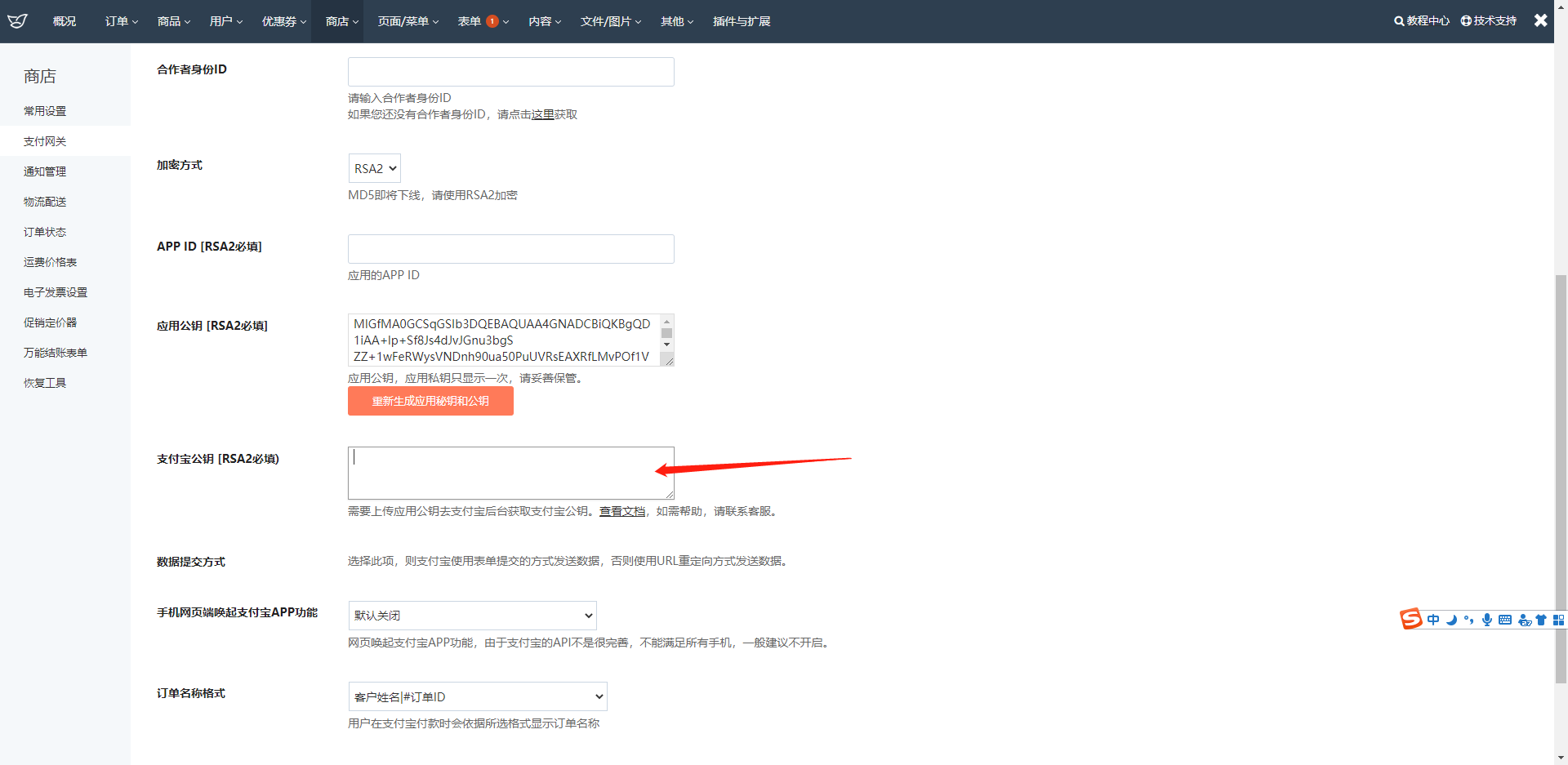Screen dimensions: 1568x765
Task: Open the toolbox grid icon in IME toolbar
Action: 1558,620
